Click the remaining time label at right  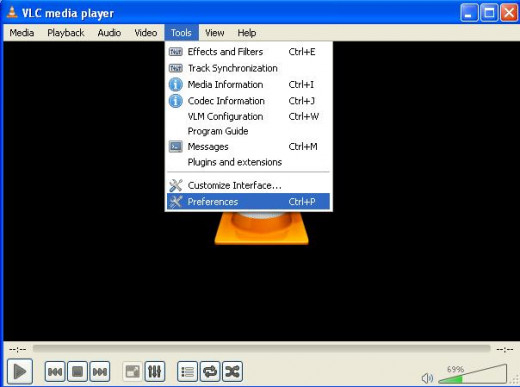[505, 349]
